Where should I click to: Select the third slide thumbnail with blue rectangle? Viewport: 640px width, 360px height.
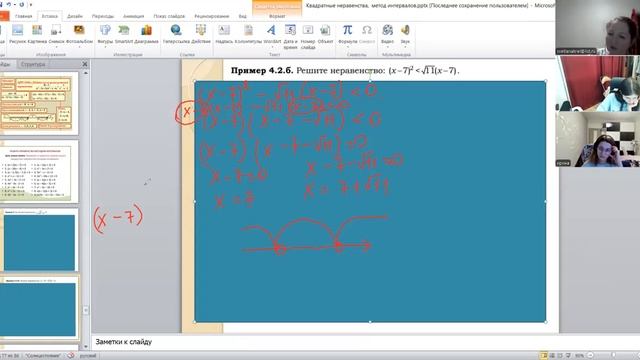[x=39, y=240]
